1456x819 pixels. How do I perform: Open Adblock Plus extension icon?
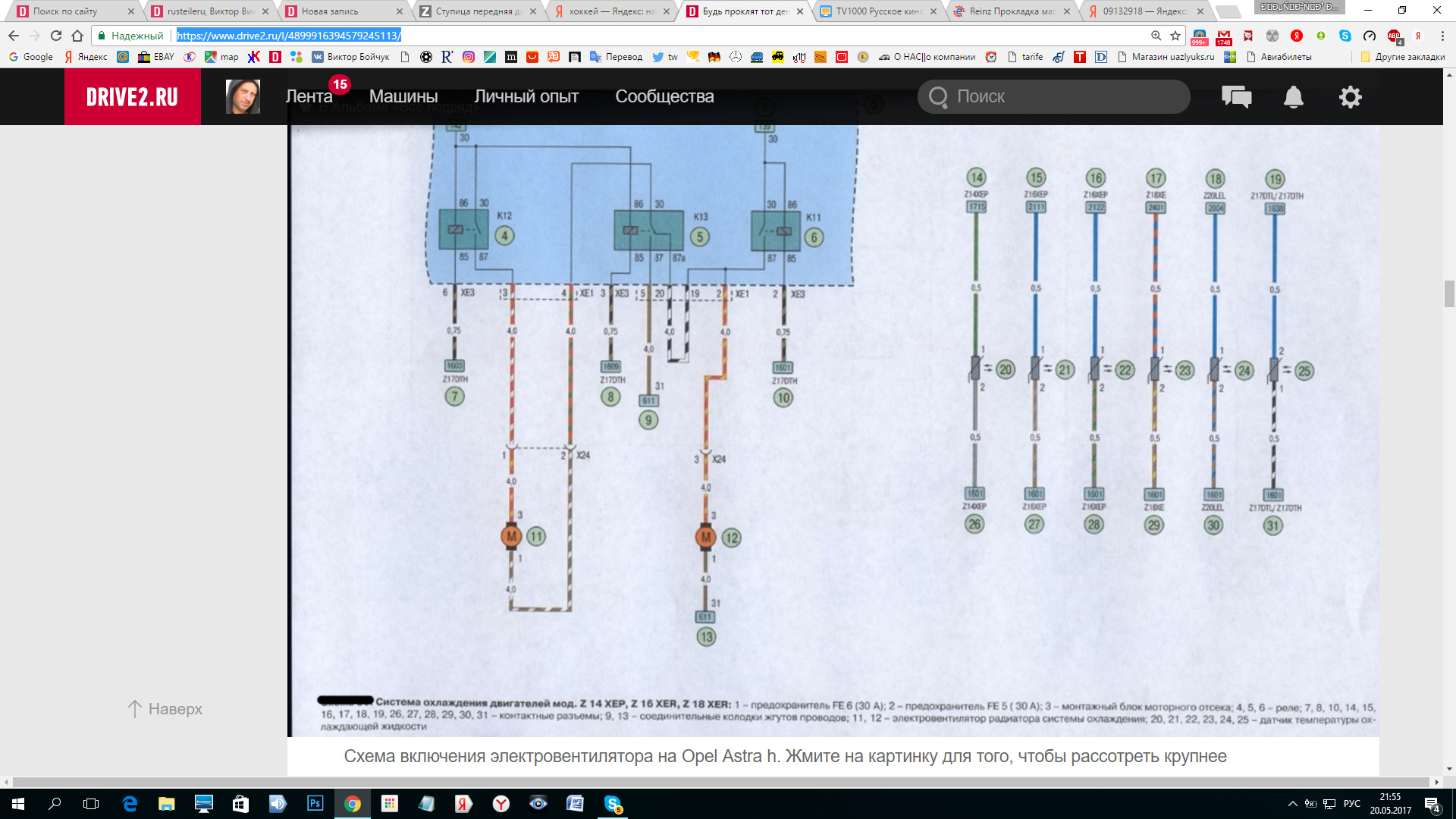[x=1395, y=36]
